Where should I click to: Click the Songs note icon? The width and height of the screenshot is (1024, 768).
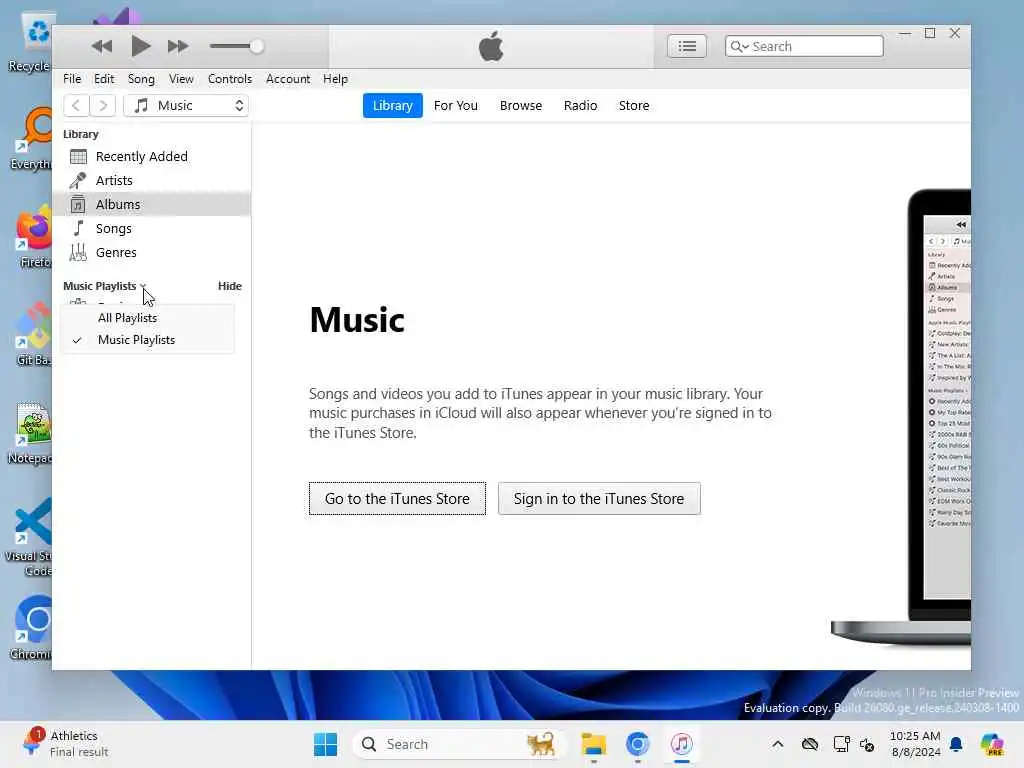(78, 229)
